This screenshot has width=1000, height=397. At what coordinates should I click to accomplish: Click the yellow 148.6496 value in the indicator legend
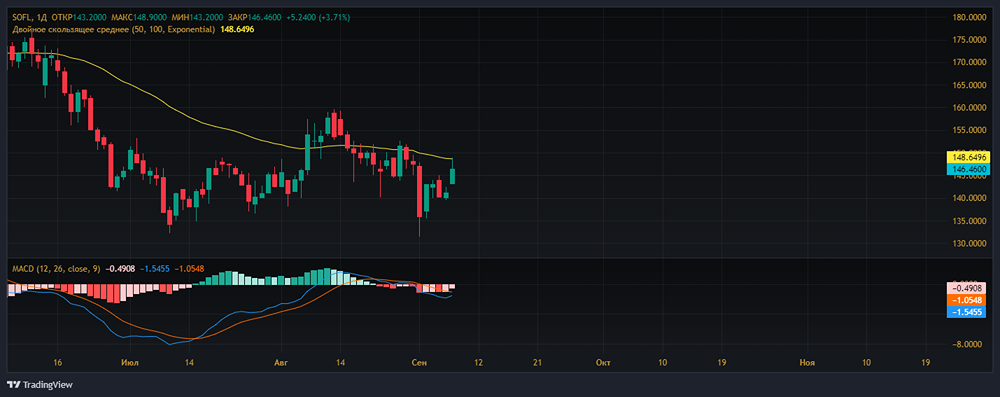237,29
